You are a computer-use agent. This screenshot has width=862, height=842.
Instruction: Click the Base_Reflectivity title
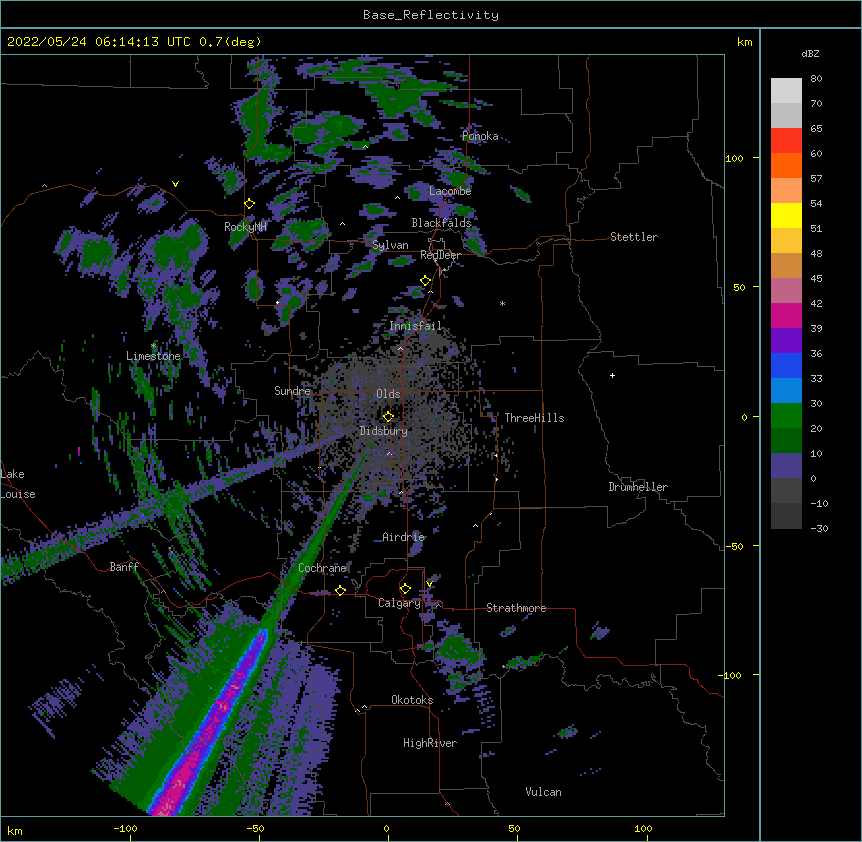point(431,15)
